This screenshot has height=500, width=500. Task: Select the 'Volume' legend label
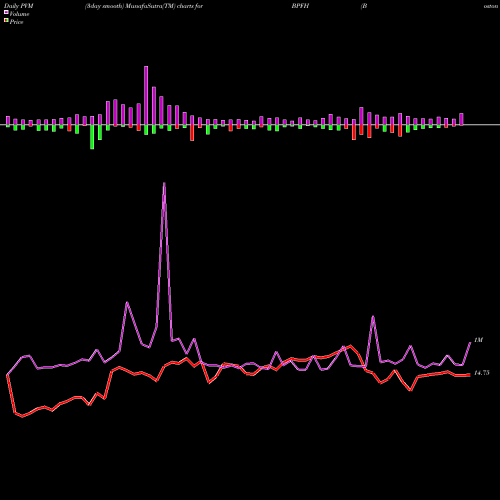(19, 14)
